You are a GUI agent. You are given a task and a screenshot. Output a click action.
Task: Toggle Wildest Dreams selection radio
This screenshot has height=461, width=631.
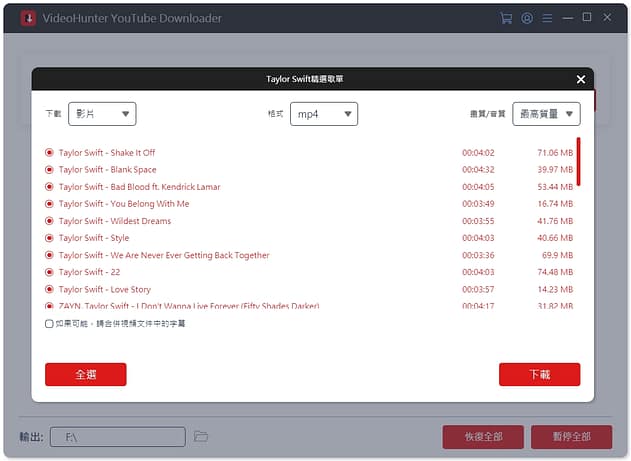tap(49, 221)
